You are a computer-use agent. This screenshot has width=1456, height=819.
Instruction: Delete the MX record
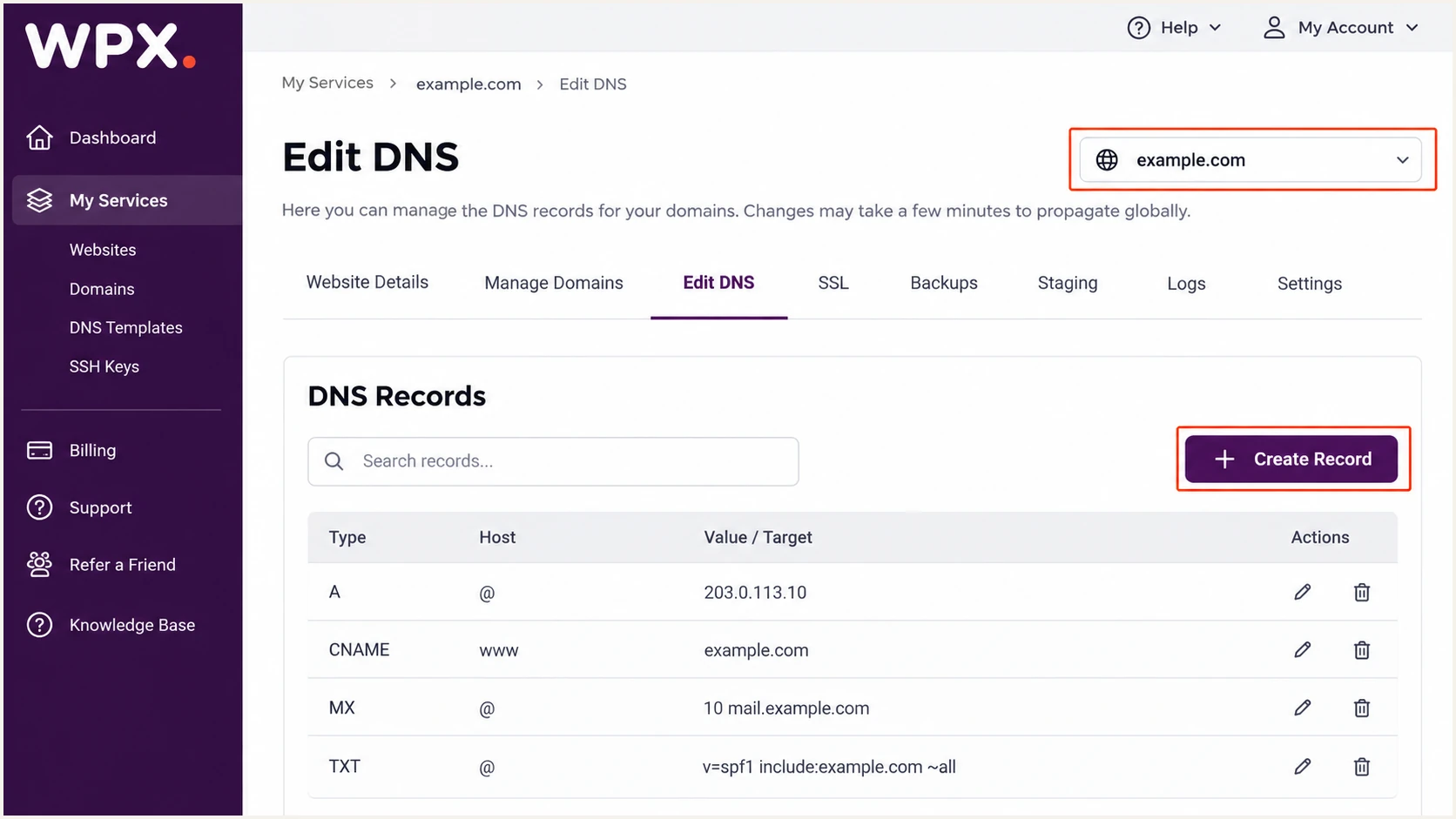[x=1362, y=708]
